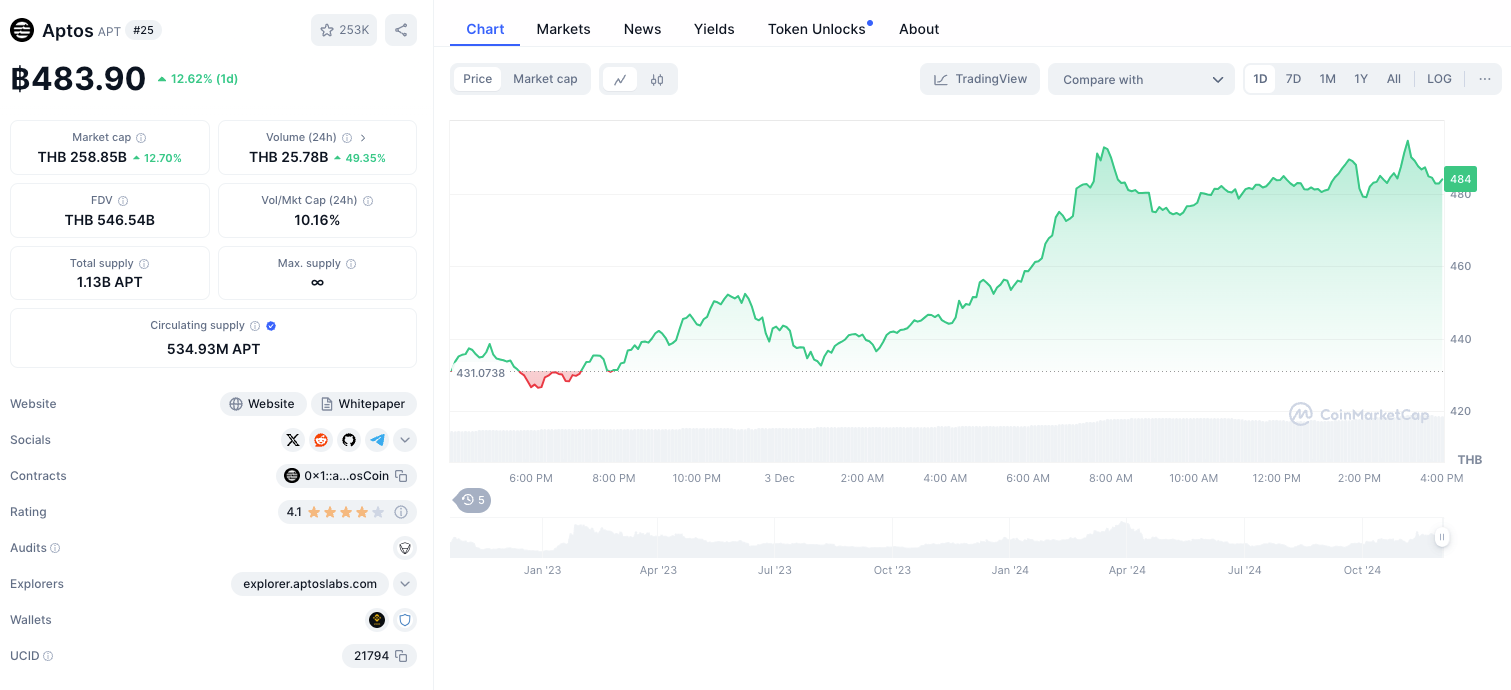Click the share icon next to watchlist
Viewport: 1511px width, 690px height.
tap(401, 30)
